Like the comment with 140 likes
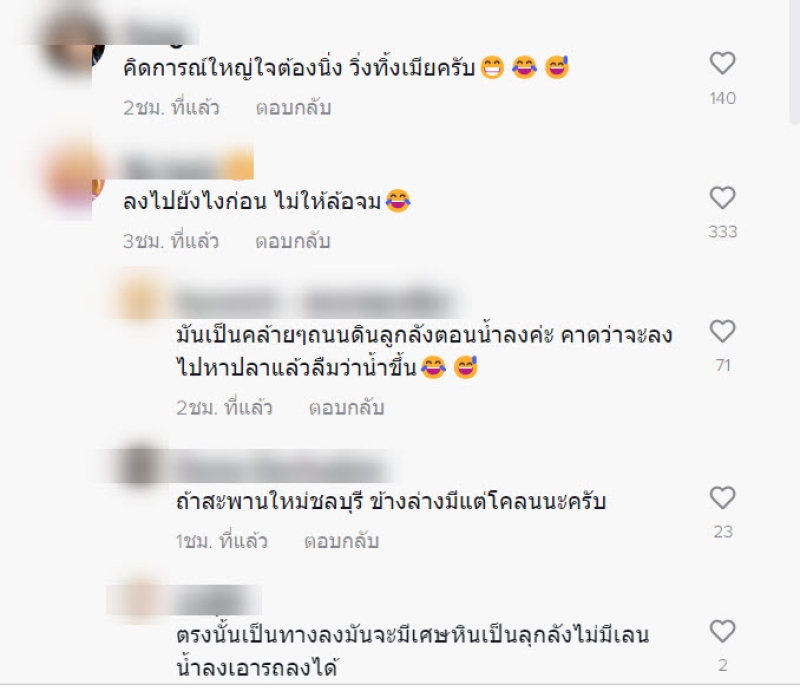This screenshot has width=800, height=691. 722,64
